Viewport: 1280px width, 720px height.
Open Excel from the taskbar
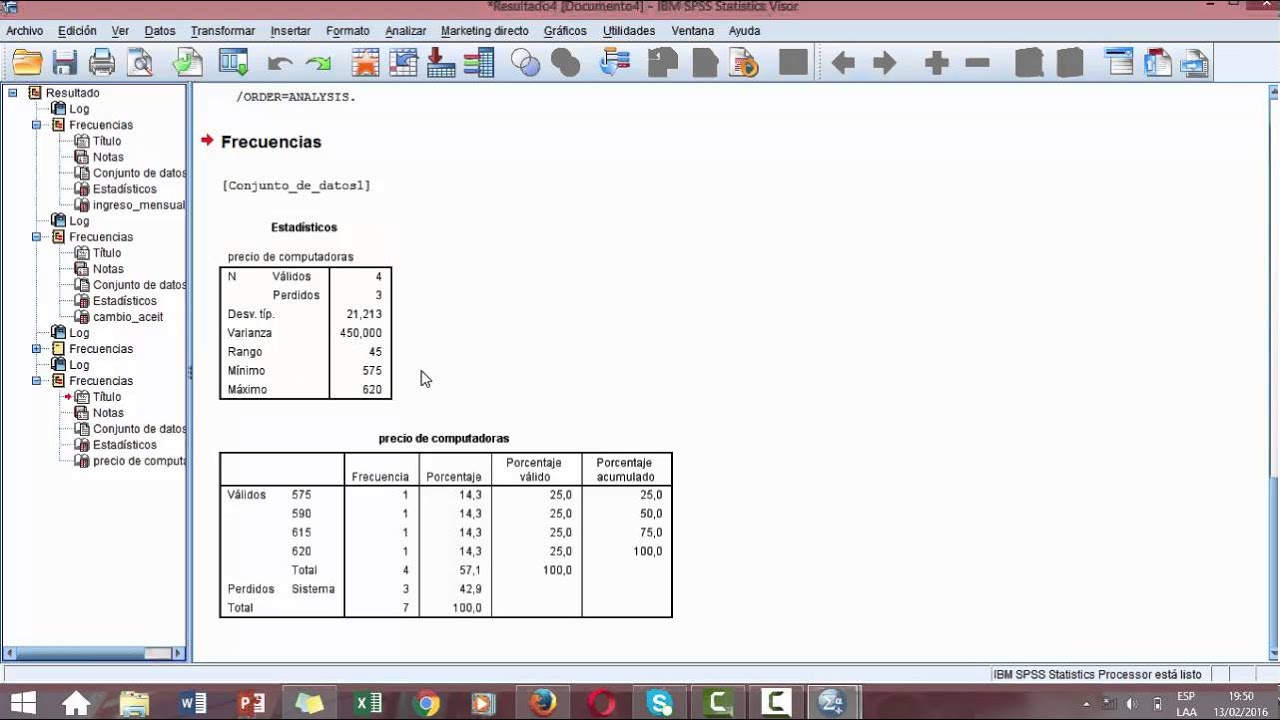click(x=368, y=703)
